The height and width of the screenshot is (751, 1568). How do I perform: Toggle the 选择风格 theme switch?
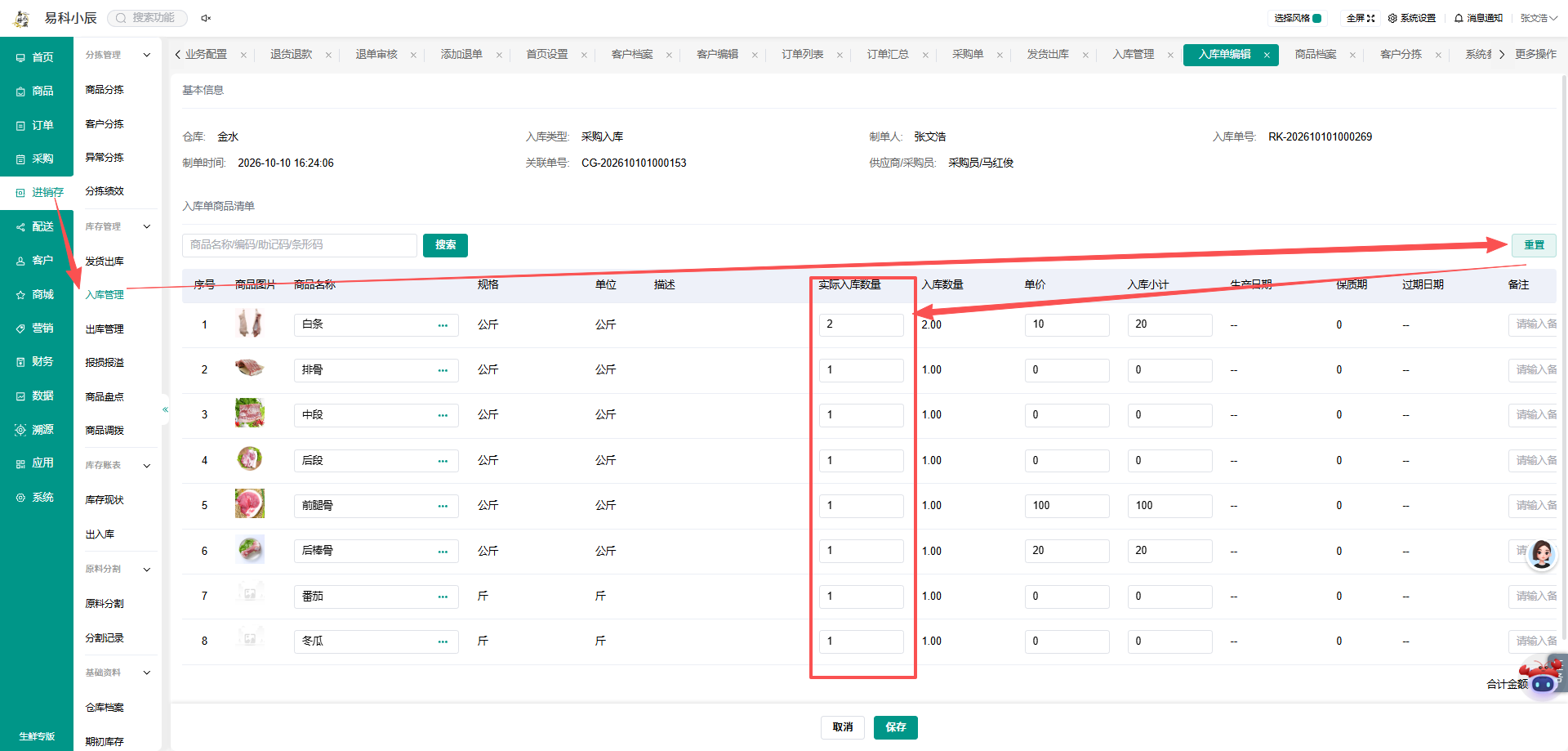pos(1316,18)
